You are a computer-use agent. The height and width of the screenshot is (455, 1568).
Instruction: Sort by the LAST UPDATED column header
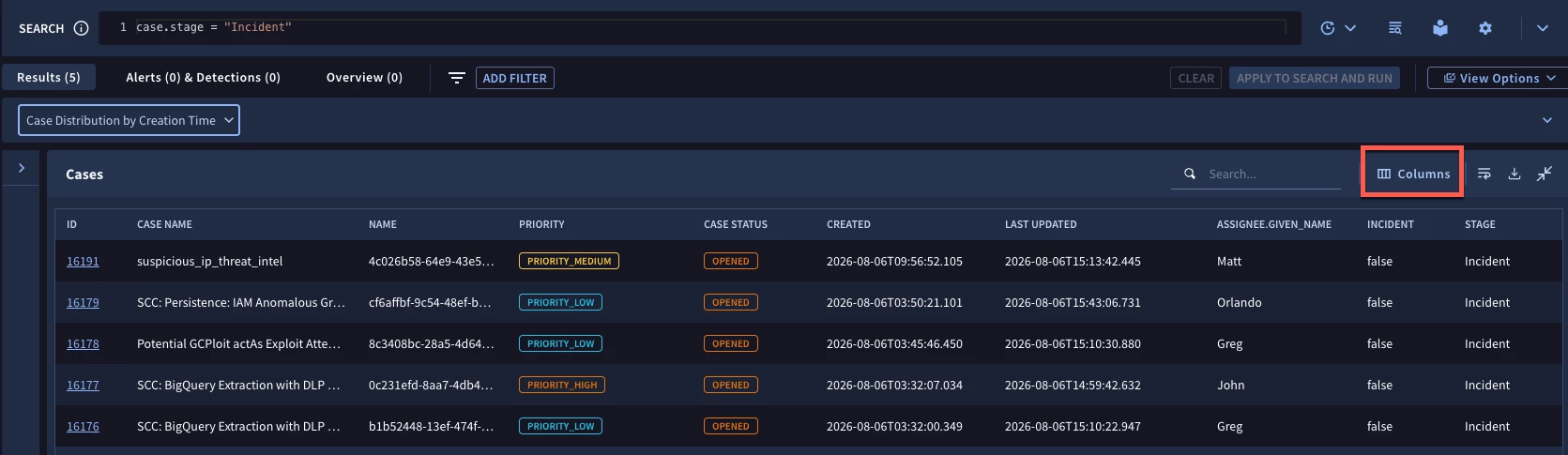1041,224
